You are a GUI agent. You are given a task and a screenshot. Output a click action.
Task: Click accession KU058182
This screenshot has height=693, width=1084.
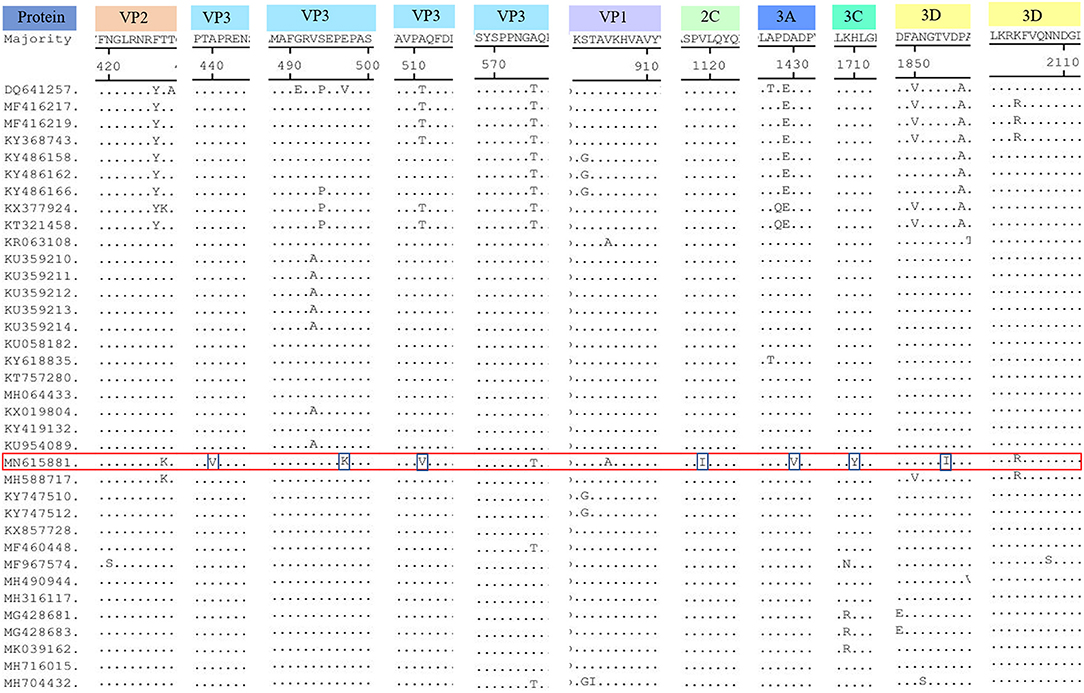point(41,344)
